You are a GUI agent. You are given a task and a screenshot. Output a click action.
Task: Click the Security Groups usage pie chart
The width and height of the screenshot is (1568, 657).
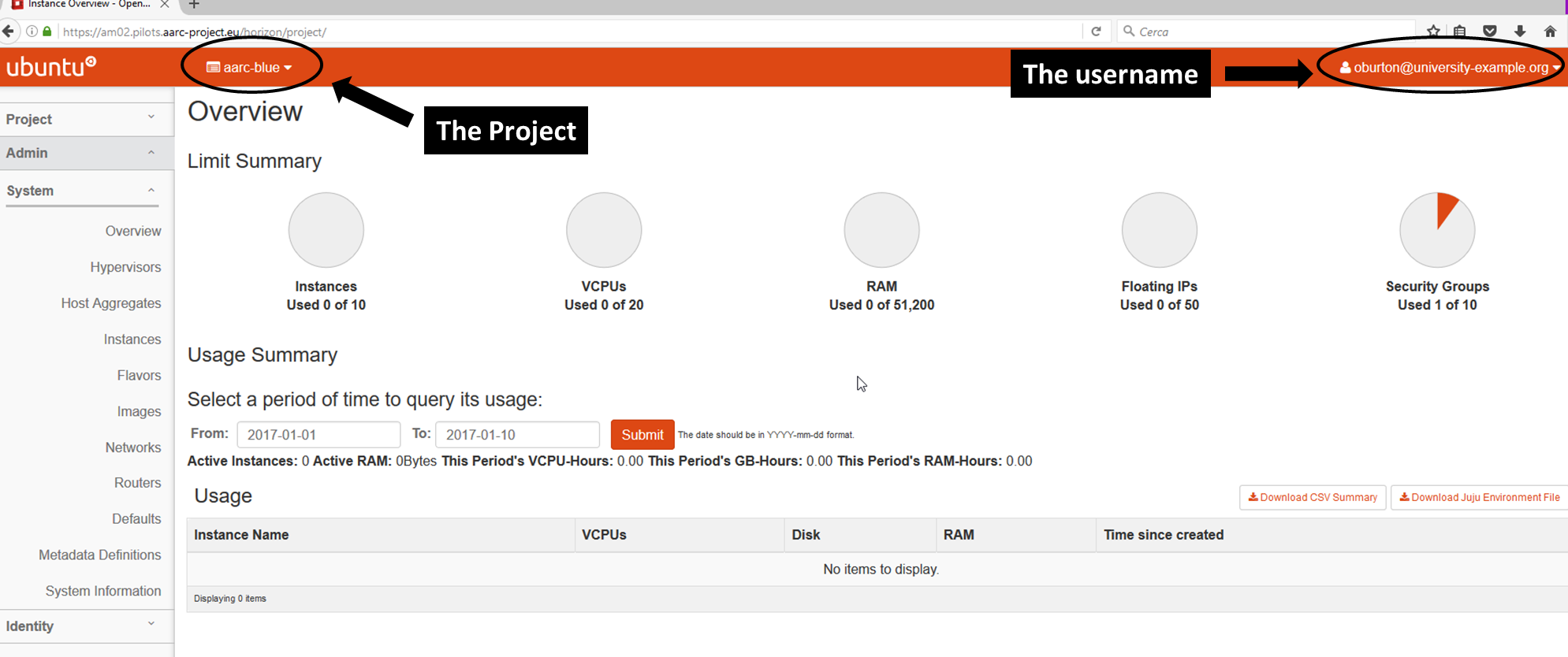[1437, 230]
